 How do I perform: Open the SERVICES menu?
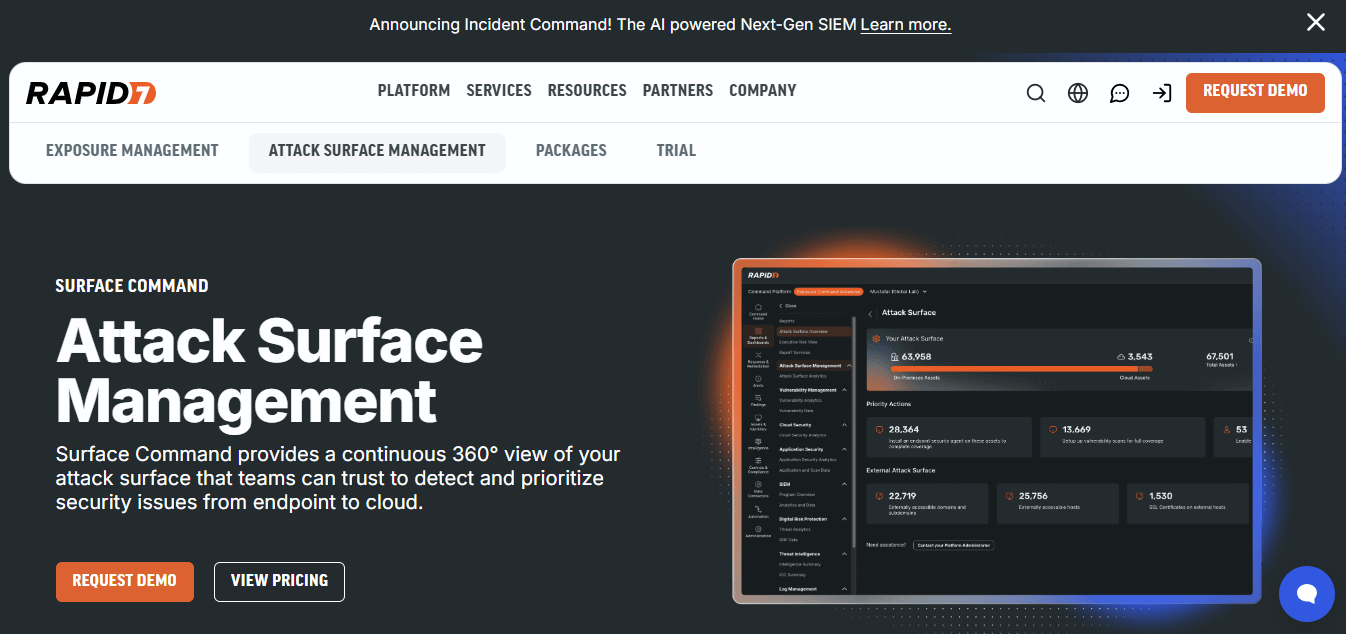(x=499, y=91)
